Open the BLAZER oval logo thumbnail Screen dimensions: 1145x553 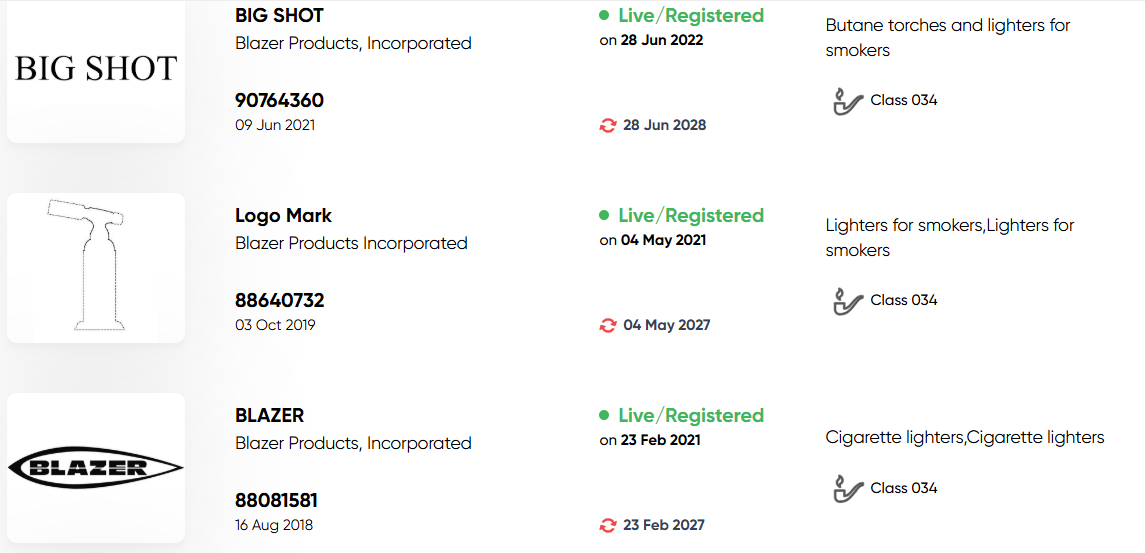[x=96, y=468]
